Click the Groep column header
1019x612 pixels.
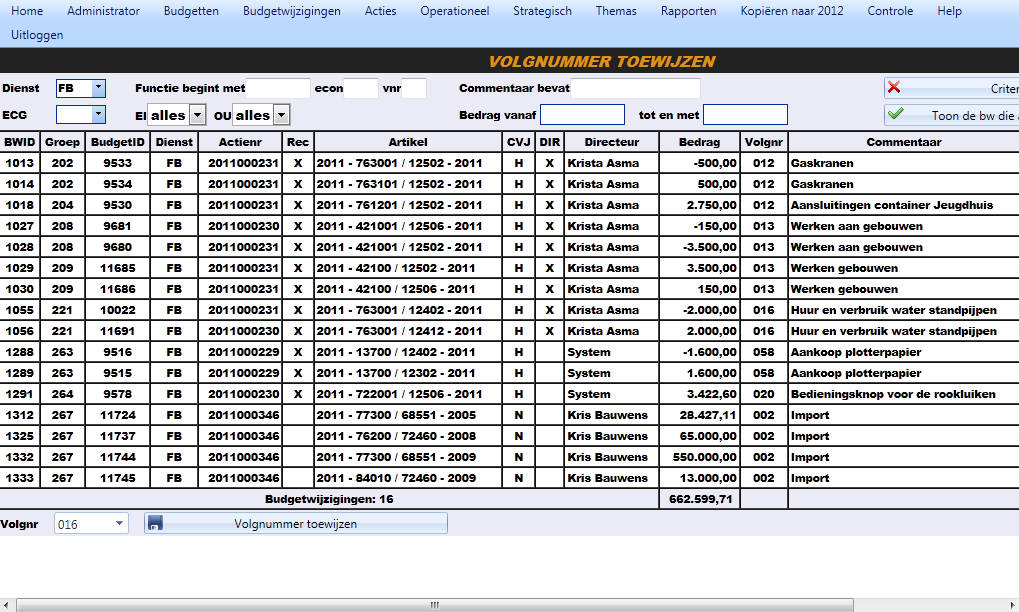[62, 142]
